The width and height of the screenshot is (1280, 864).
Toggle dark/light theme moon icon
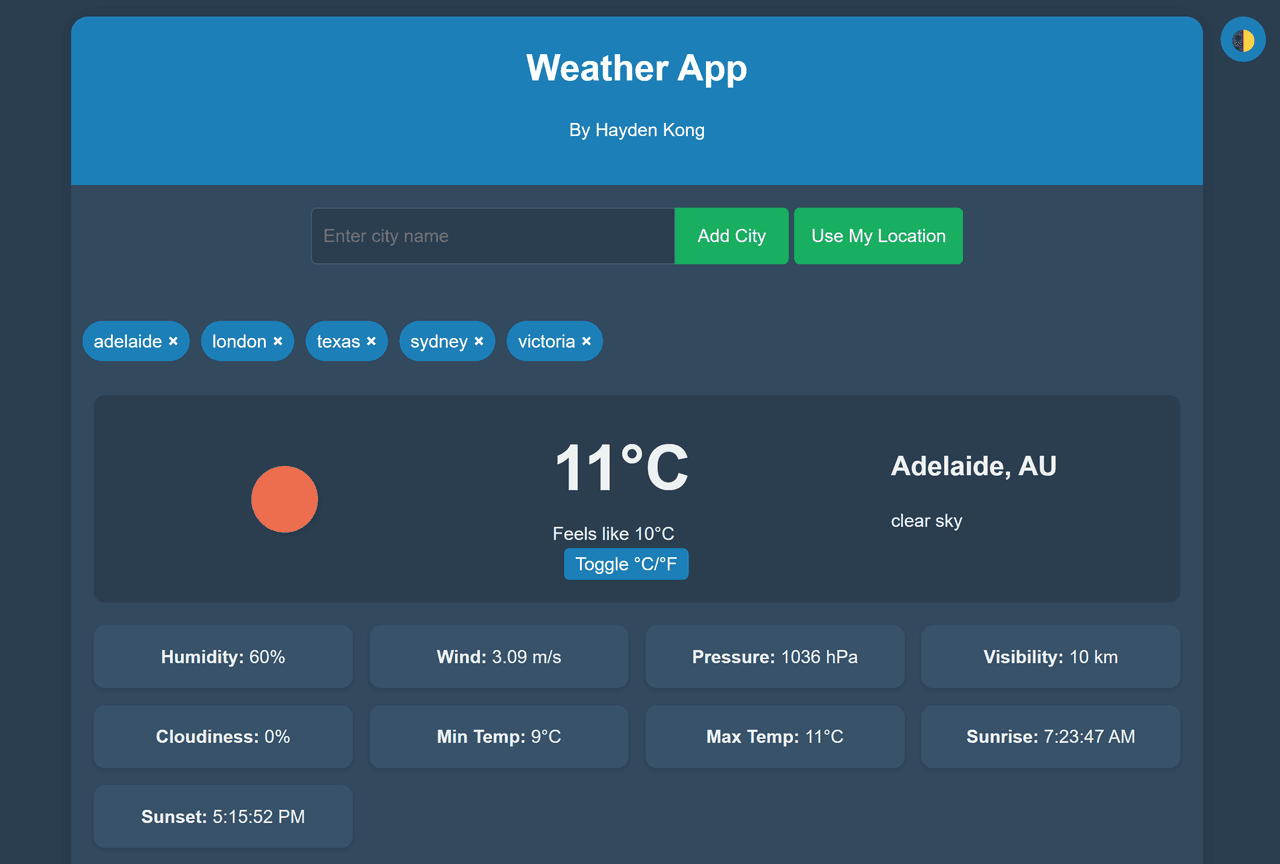1243,40
